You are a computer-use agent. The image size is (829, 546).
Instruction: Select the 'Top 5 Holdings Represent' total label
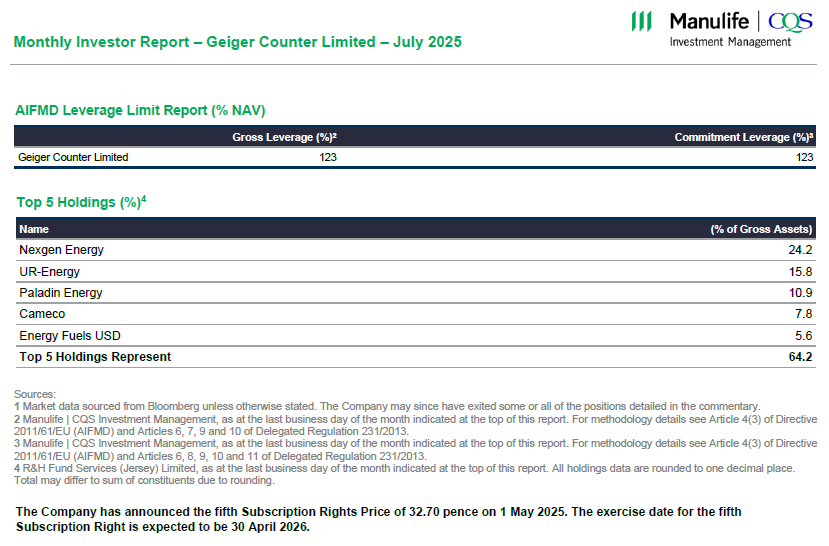(95, 357)
